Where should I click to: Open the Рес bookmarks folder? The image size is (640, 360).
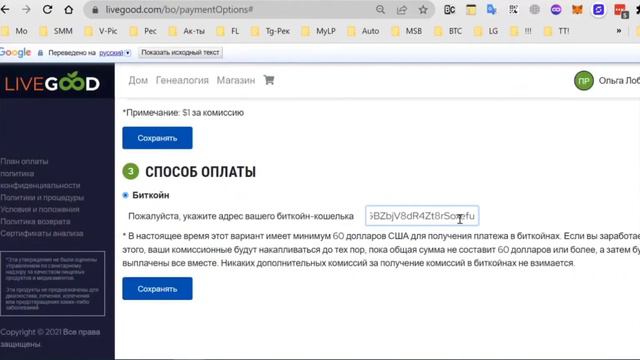[x=143, y=31]
